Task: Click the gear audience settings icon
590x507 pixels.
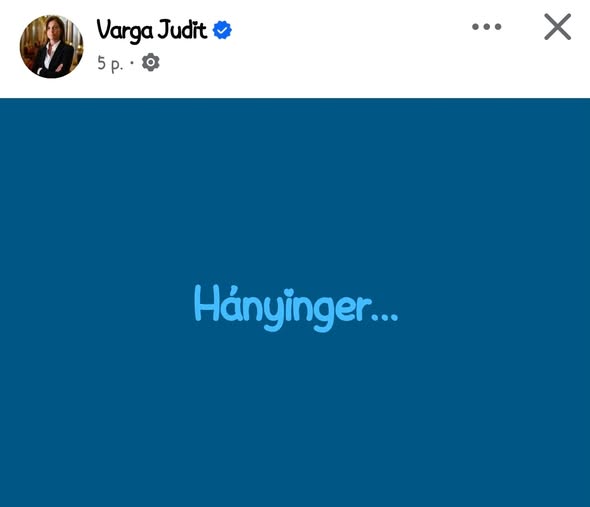Action: tap(151, 62)
